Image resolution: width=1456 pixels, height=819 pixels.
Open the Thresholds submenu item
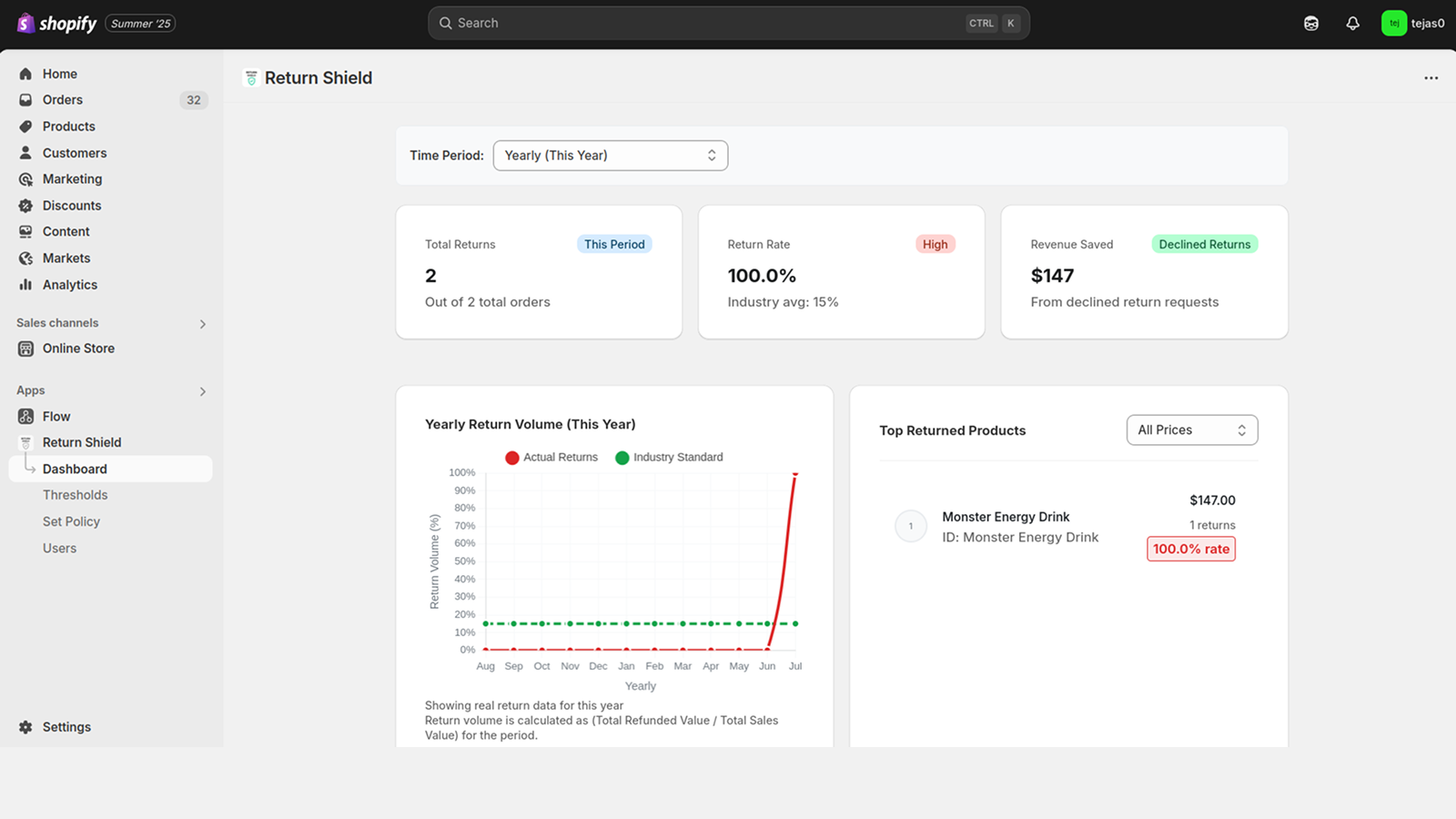(x=75, y=495)
